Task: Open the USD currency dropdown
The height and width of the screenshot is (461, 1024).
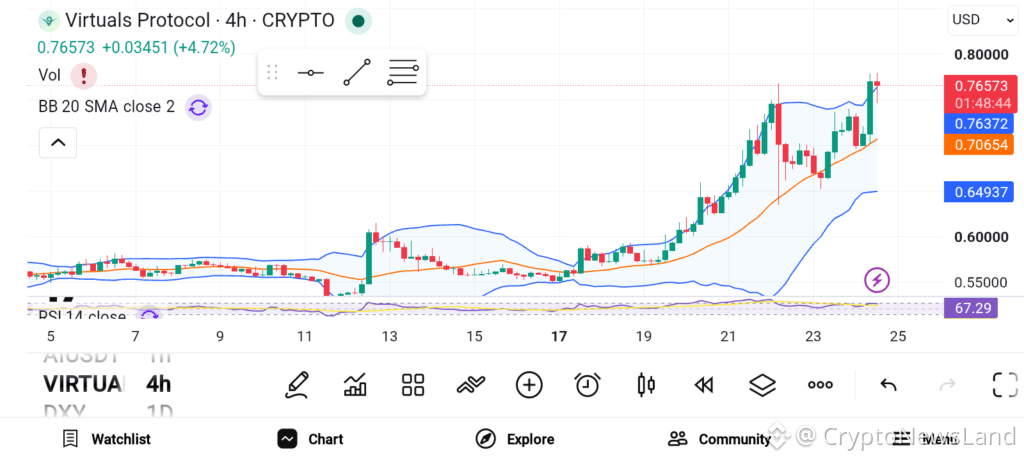Action: coord(982,20)
